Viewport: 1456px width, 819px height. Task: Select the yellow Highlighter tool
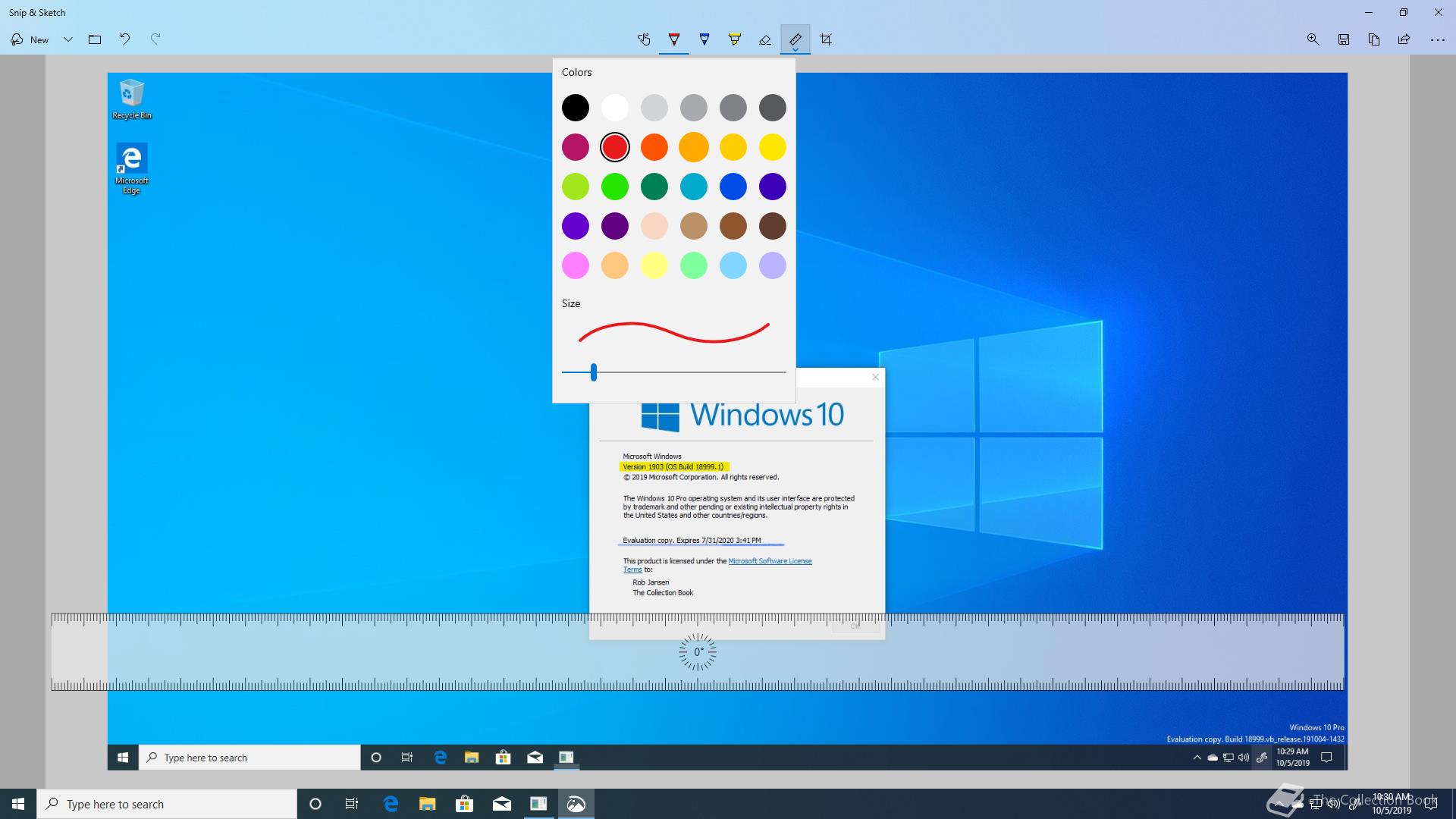pos(735,39)
